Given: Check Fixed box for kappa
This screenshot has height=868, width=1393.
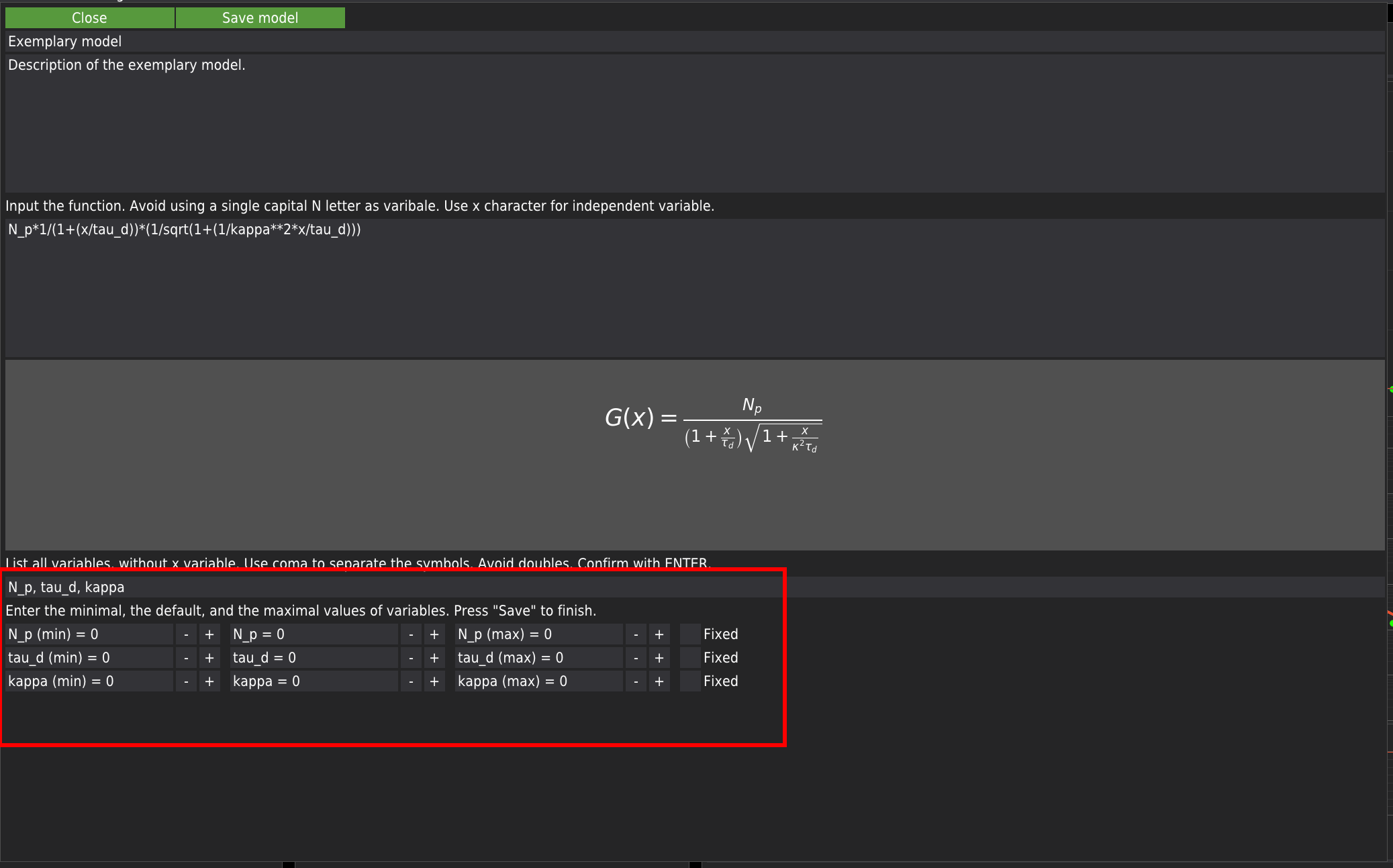Looking at the screenshot, I should (690, 681).
